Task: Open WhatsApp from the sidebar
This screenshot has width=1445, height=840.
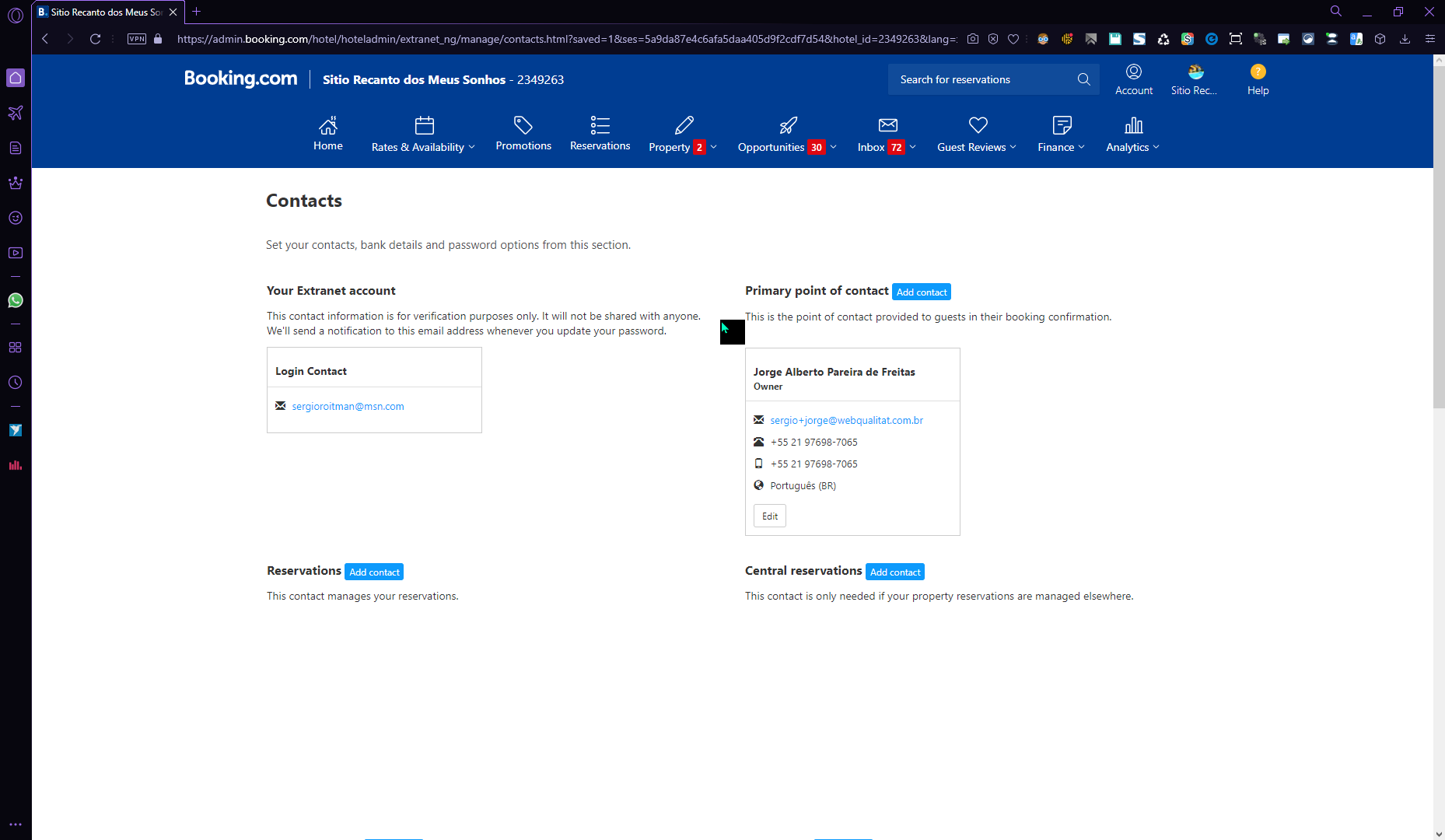Action: pyautogui.click(x=16, y=300)
